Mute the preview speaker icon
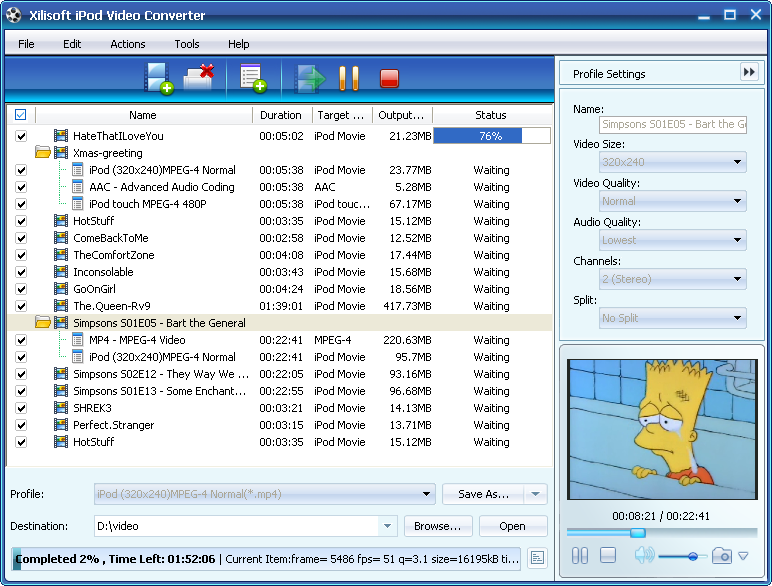The height and width of the screenshot is (586, 772). click(644, 555)
